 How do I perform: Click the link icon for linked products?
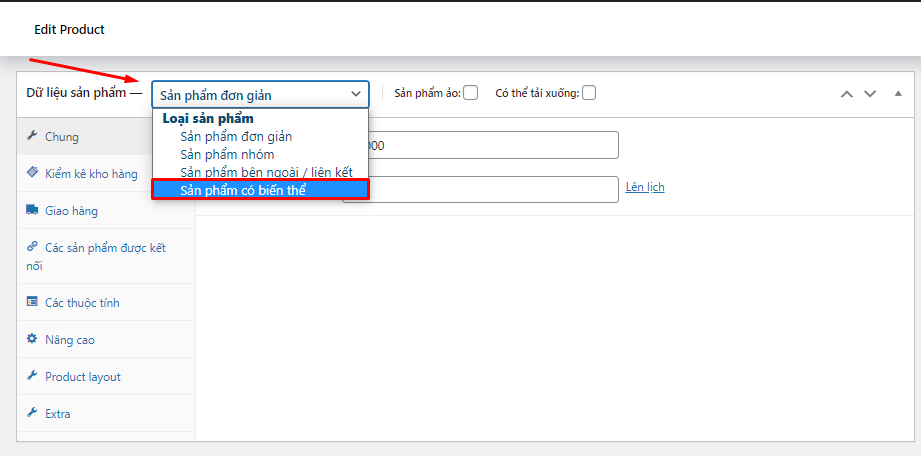point(32,247)
